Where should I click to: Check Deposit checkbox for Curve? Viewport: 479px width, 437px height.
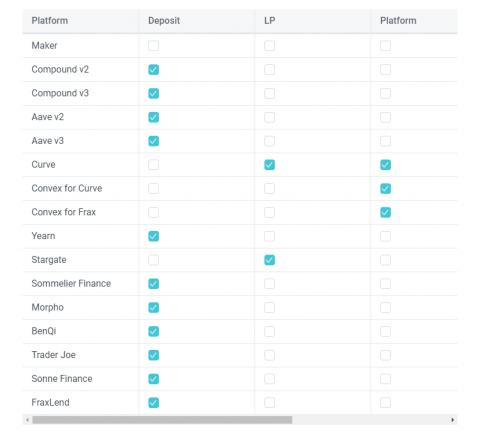coord(153,165)
